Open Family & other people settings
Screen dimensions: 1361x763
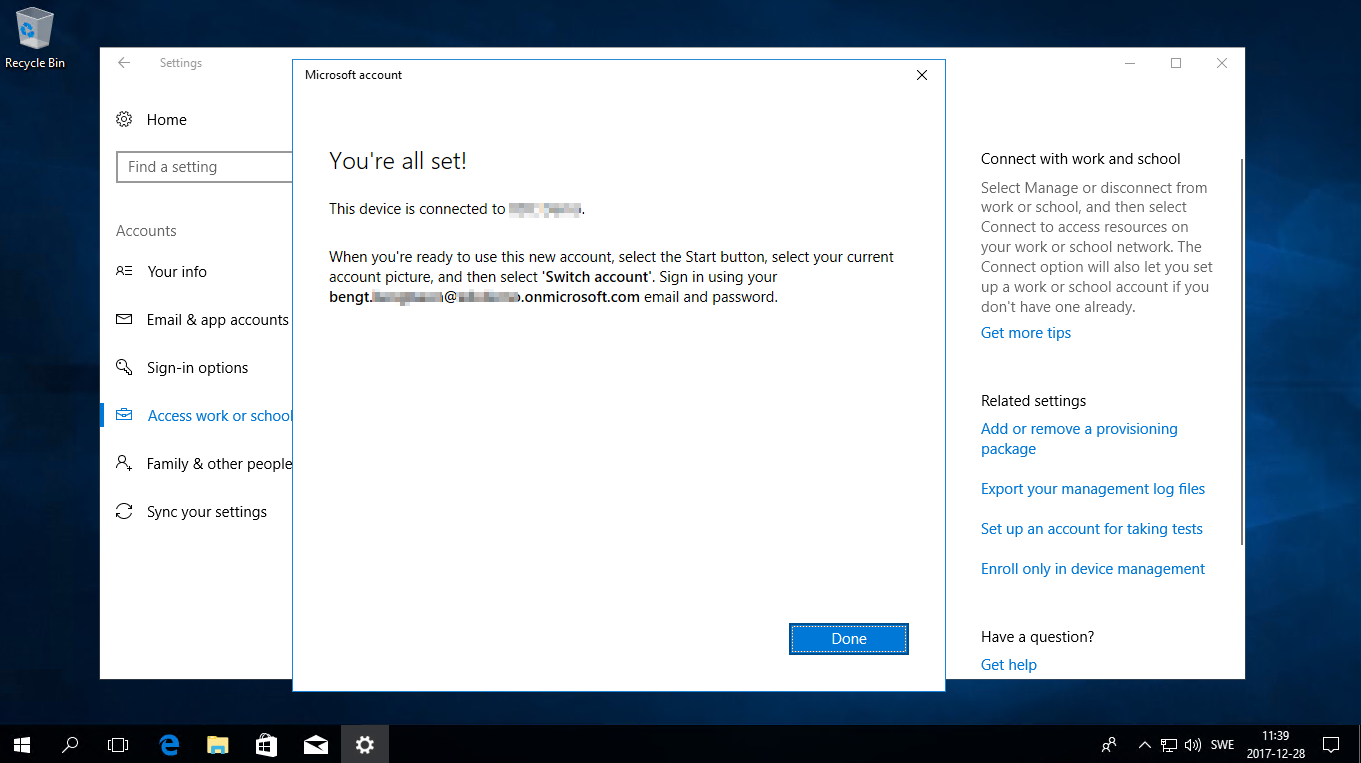tap(219, 463)
